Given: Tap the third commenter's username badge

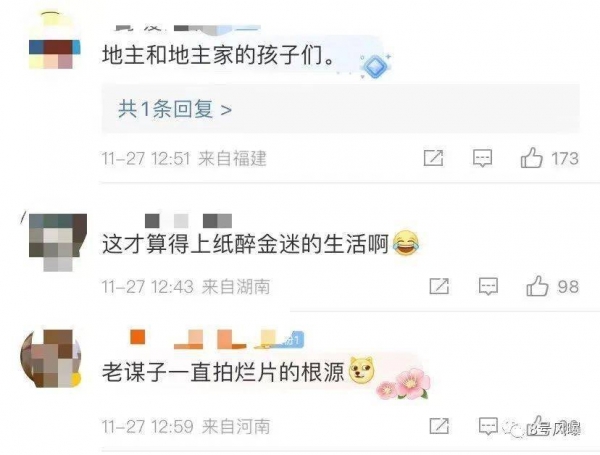Looking at the screenshot, I should click(x=292, y=339).
